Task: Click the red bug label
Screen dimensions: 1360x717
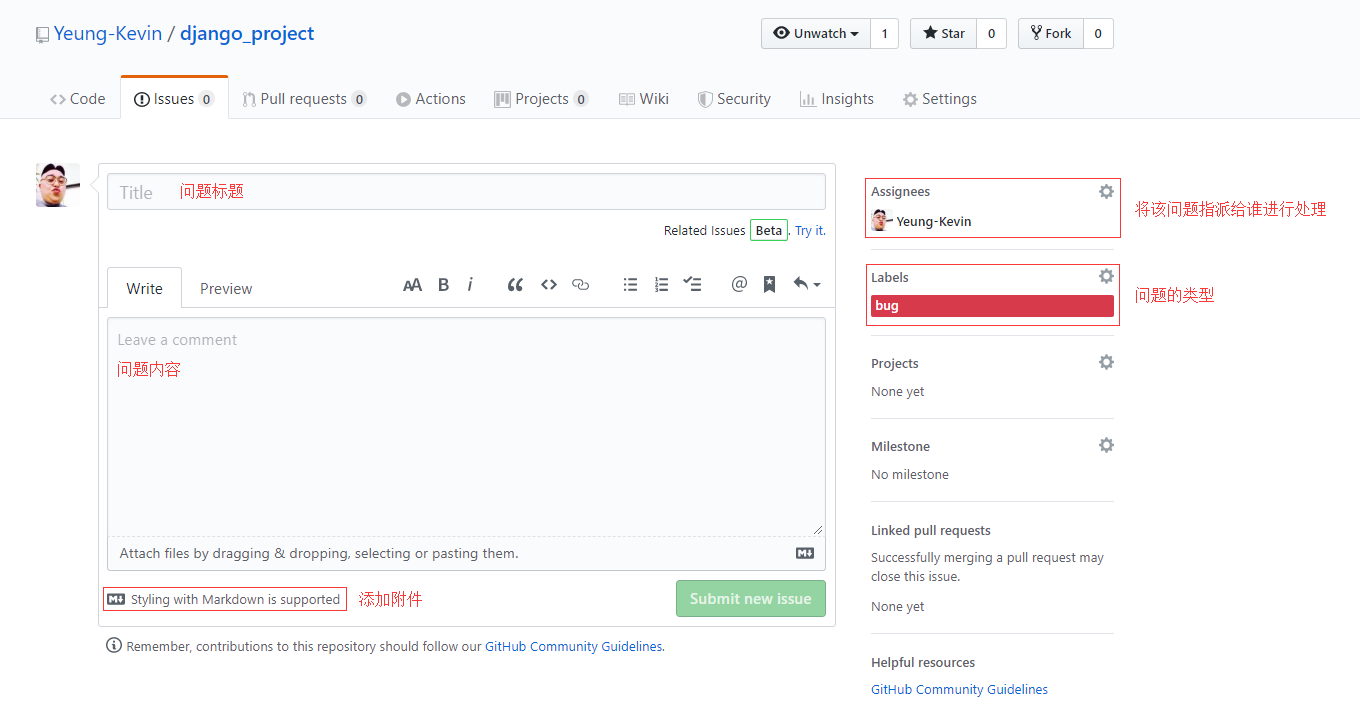Action: [991, 306]
